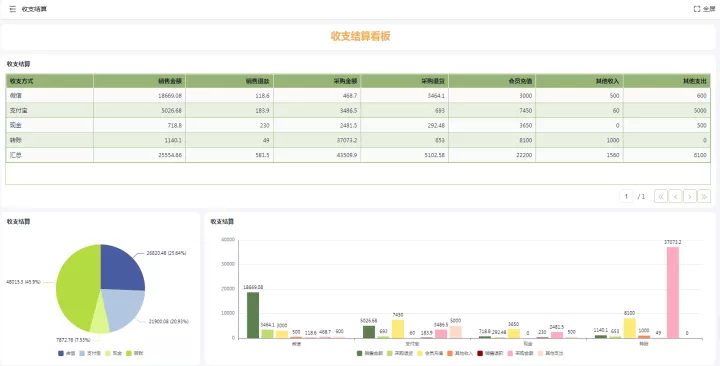
Task: Click the 其他支出 column header
Action: 667,81
